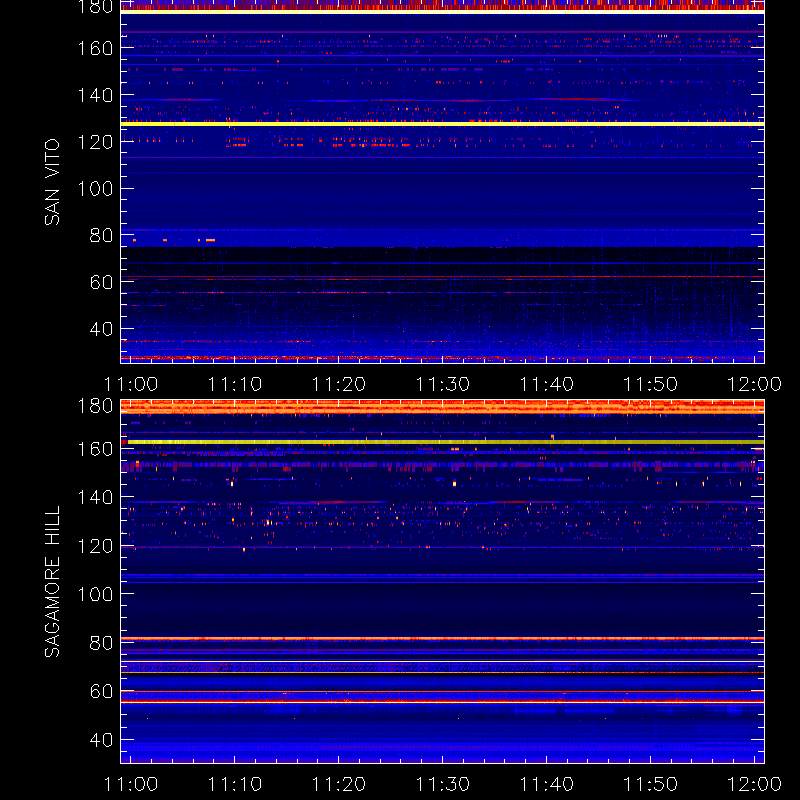Image resolution: width=800 pixels, height=800 pixels.
Task: Pick the 11:30 label under Sagamore Hill plot
Action: tap(443, 784)
